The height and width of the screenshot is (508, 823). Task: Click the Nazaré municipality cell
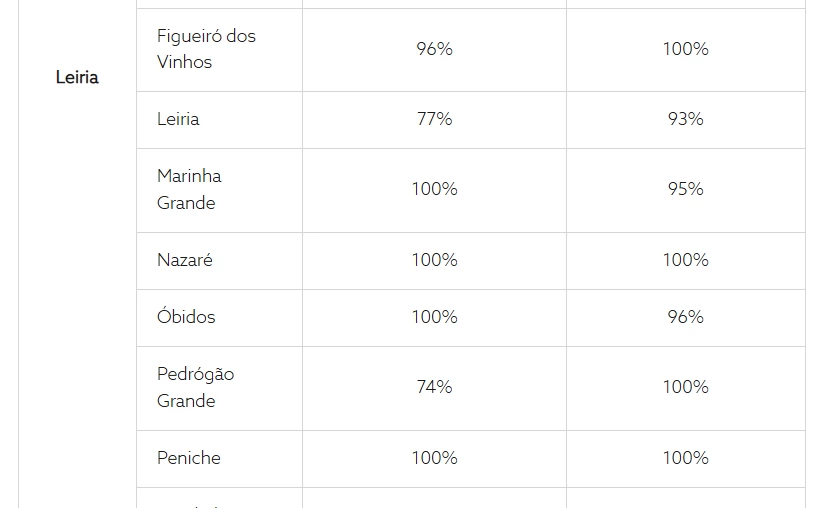[x=185, y=260]
